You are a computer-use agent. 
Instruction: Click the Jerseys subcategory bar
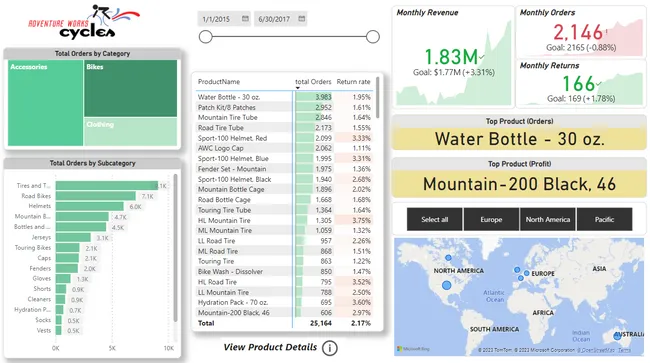(x=73, y=237)
